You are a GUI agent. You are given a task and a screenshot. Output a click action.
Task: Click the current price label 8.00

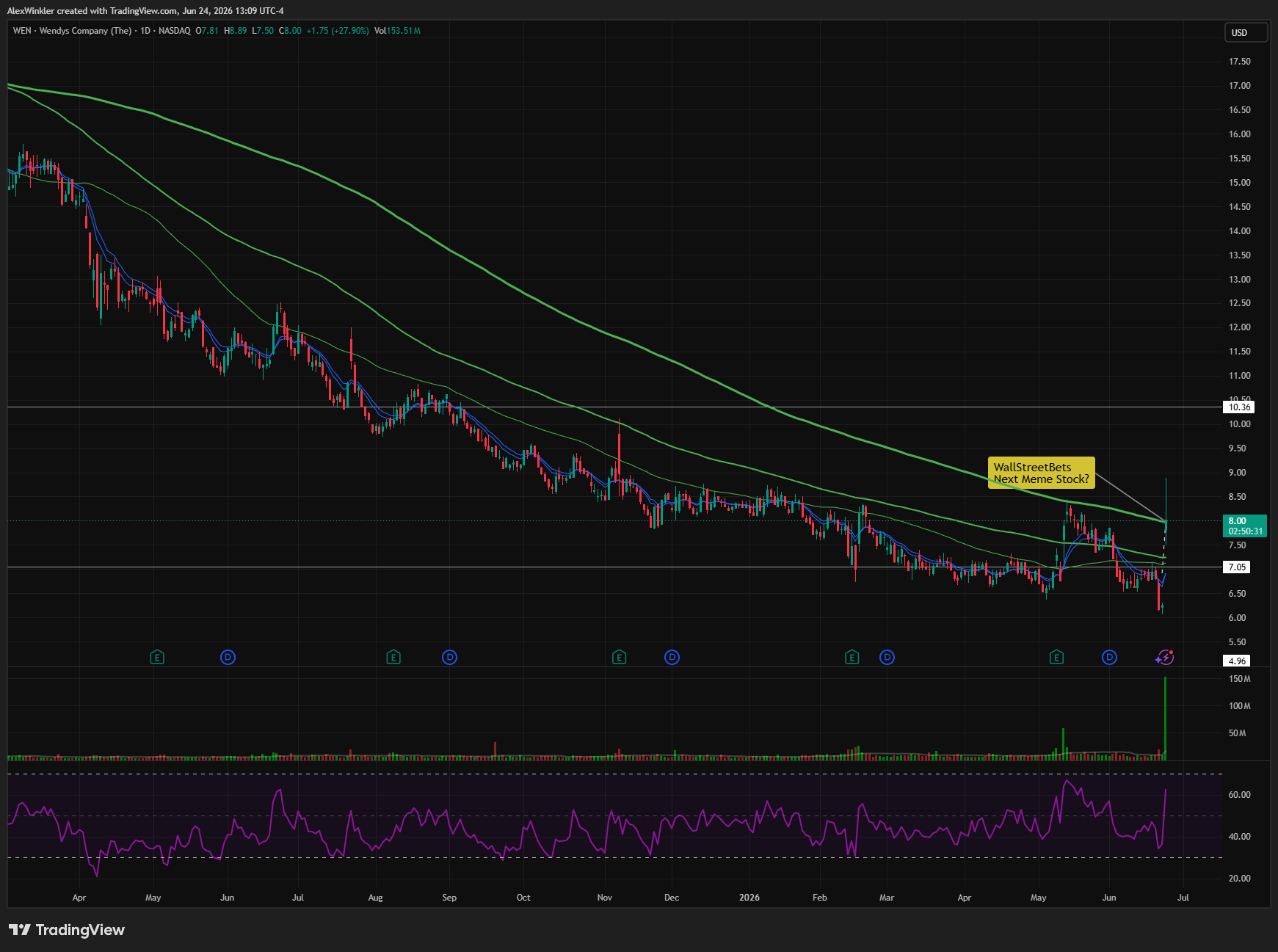1238,520
